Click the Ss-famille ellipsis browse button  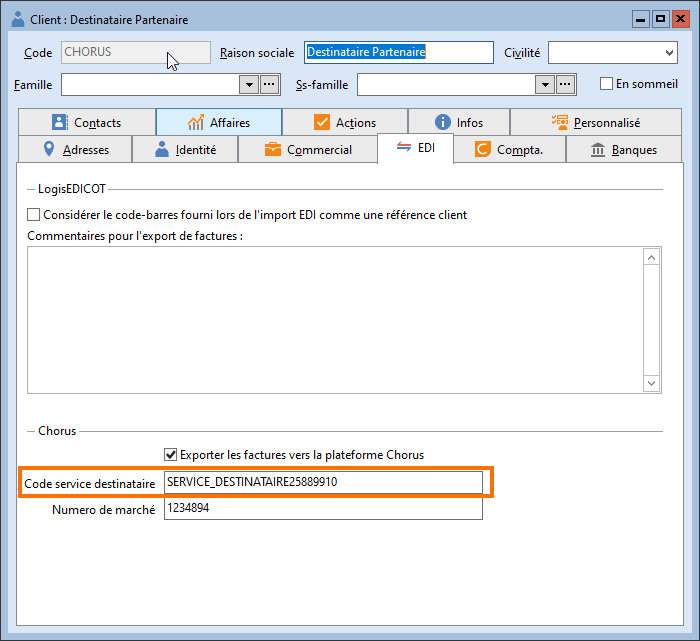[x=565, y=84]
